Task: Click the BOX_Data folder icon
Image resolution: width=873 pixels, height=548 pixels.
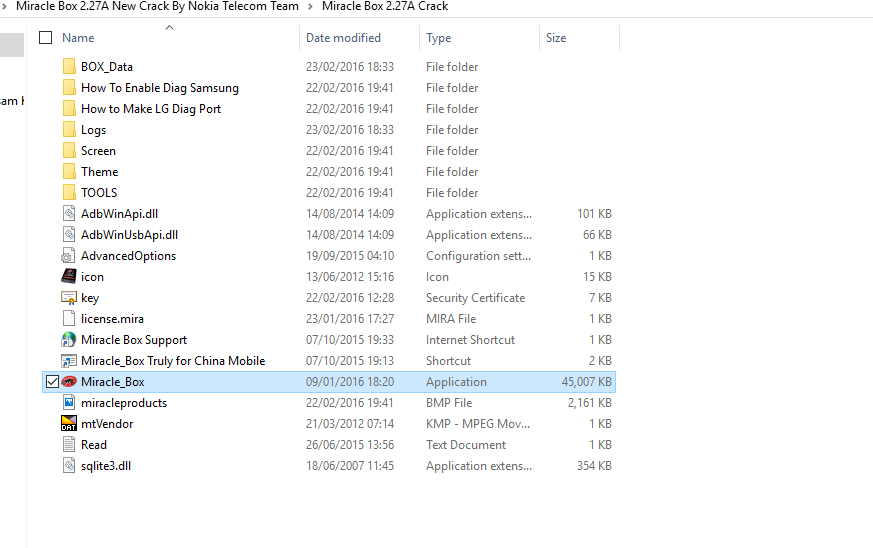Action: tap(69, 66)
